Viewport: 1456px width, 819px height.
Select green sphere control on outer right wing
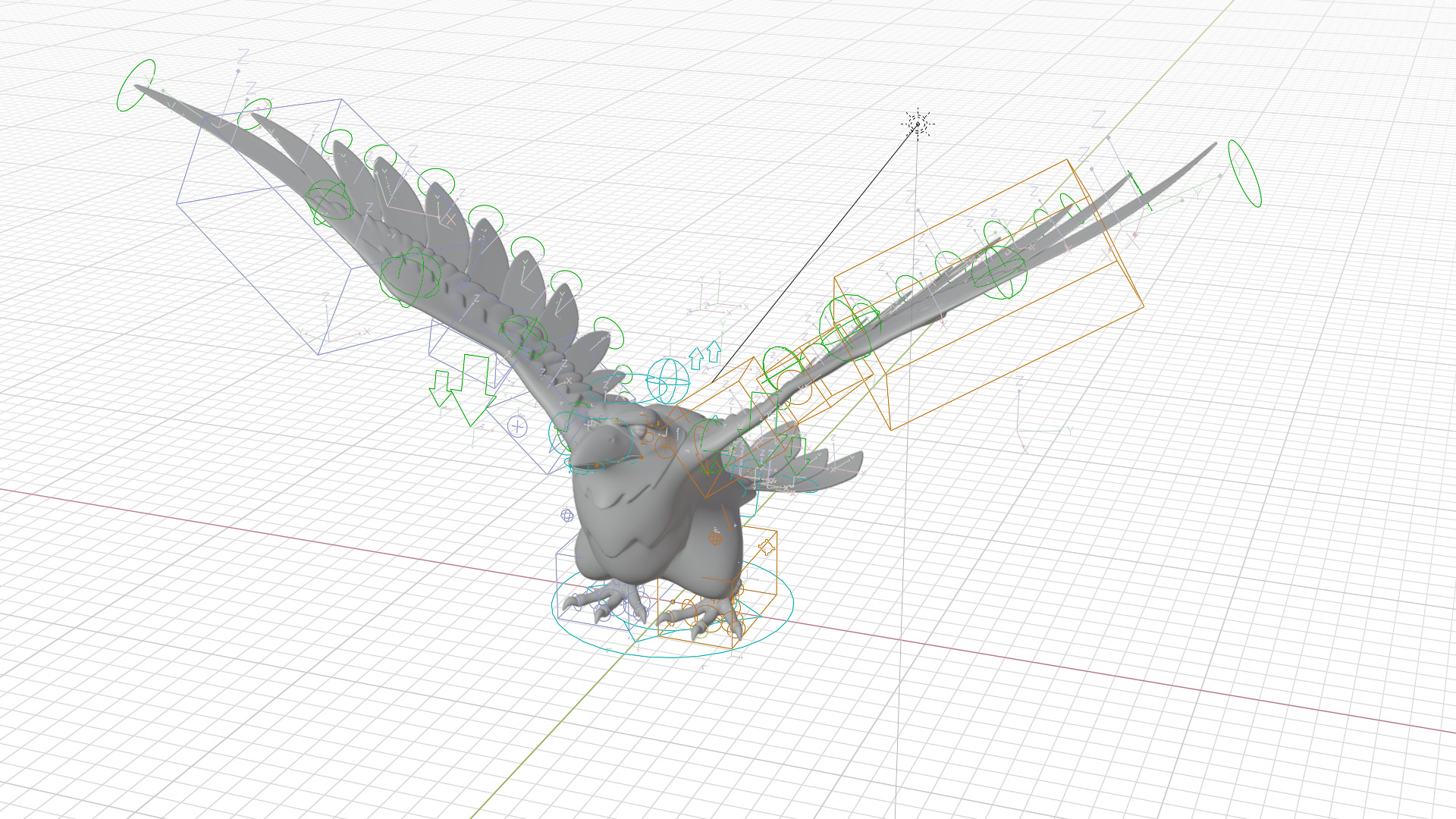click(x=999, y=272)
